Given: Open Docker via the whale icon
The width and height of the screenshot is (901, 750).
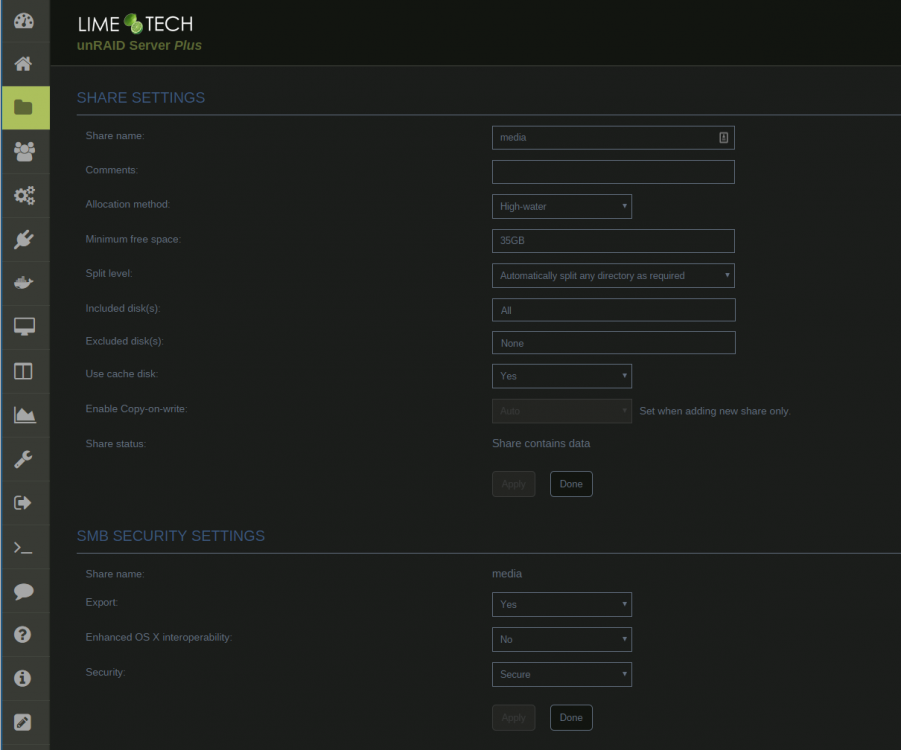Looking at the screenshot, I should tap(24, 283).
